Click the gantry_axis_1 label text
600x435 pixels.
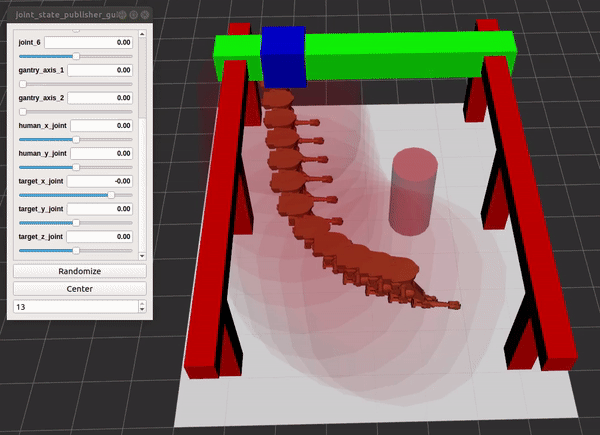click(41, 70)
